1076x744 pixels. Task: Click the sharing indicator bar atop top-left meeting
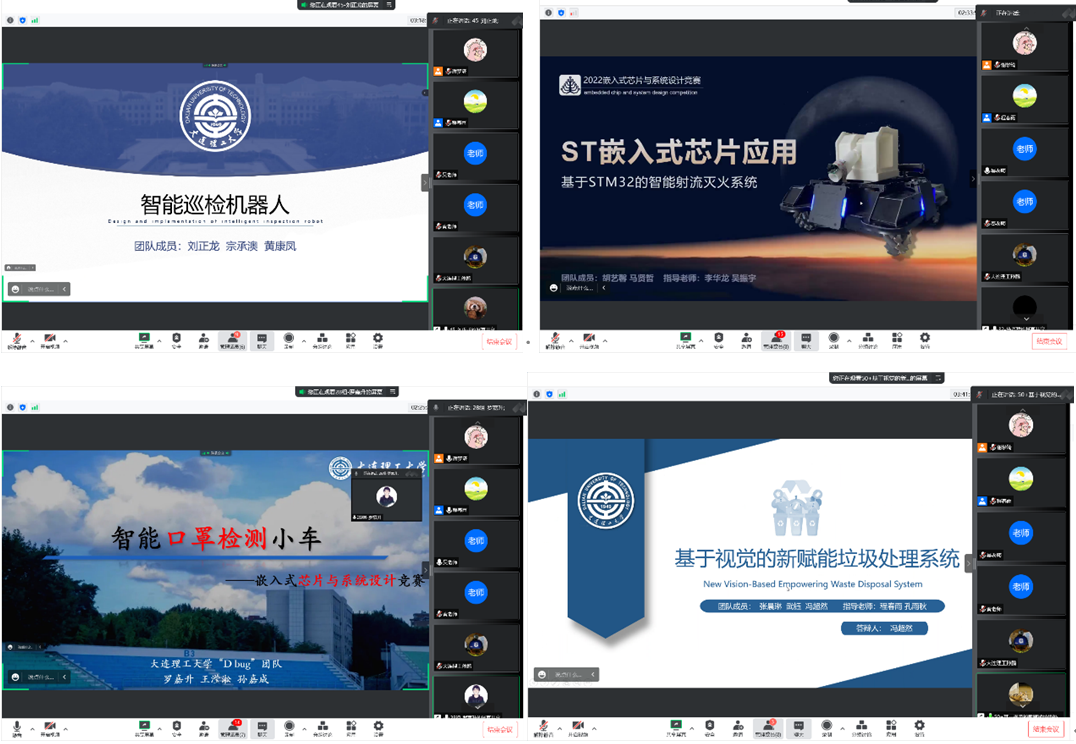point(346,5)
